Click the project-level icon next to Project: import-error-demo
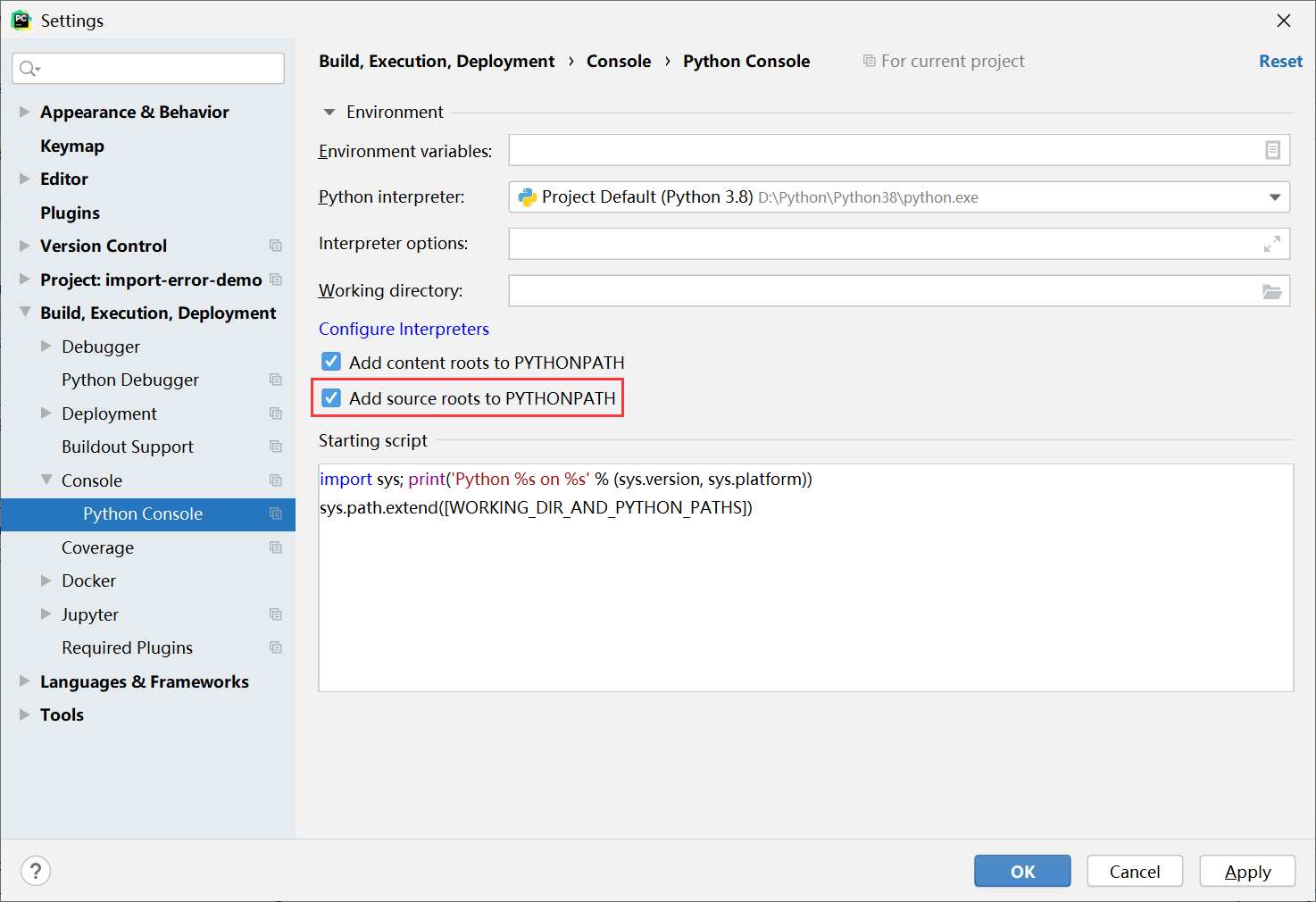Image resolution: width=1316 pixels, height=902 pixels. coord(276,280)
